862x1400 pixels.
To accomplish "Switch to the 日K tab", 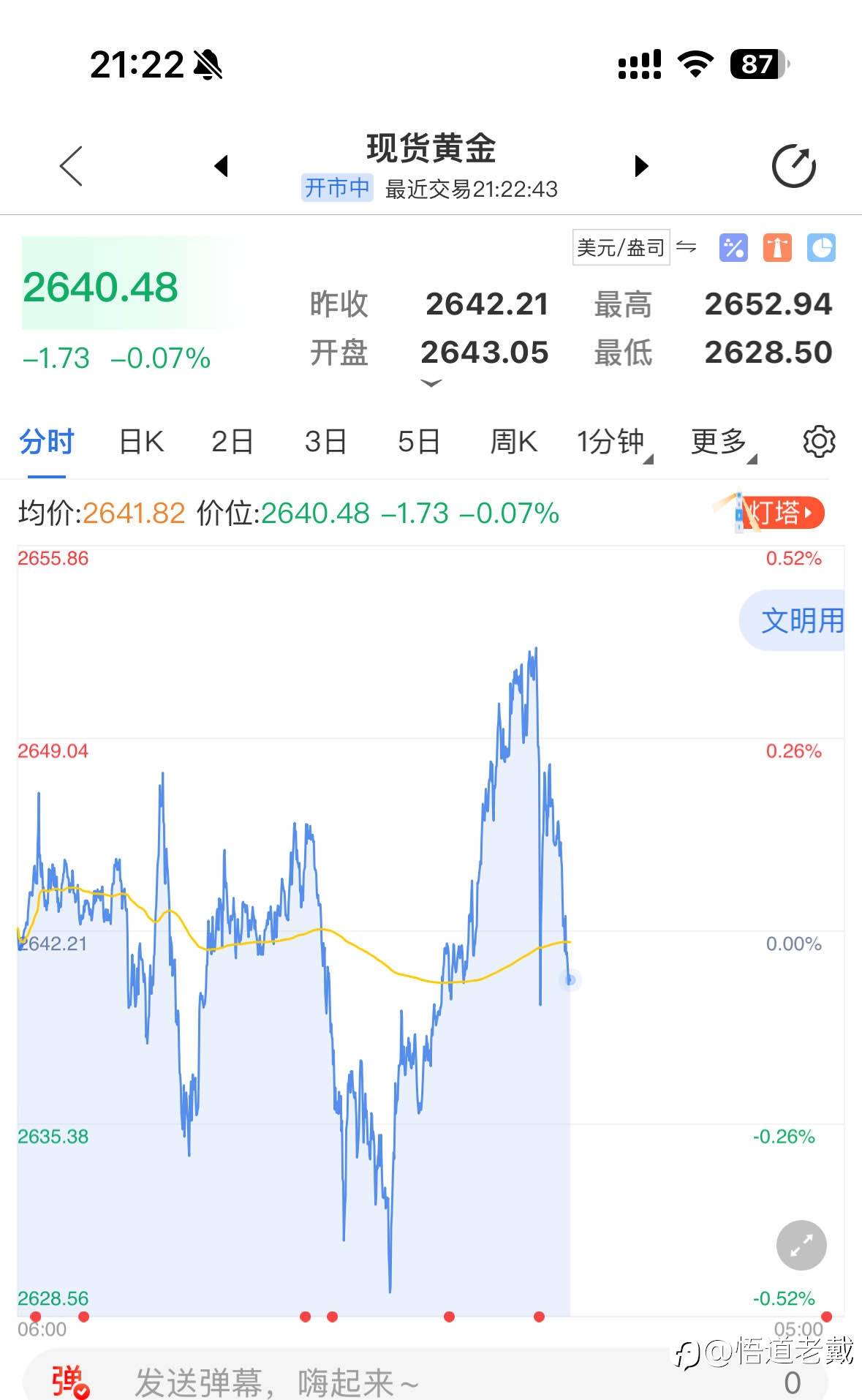I will (x=141, y=442).
